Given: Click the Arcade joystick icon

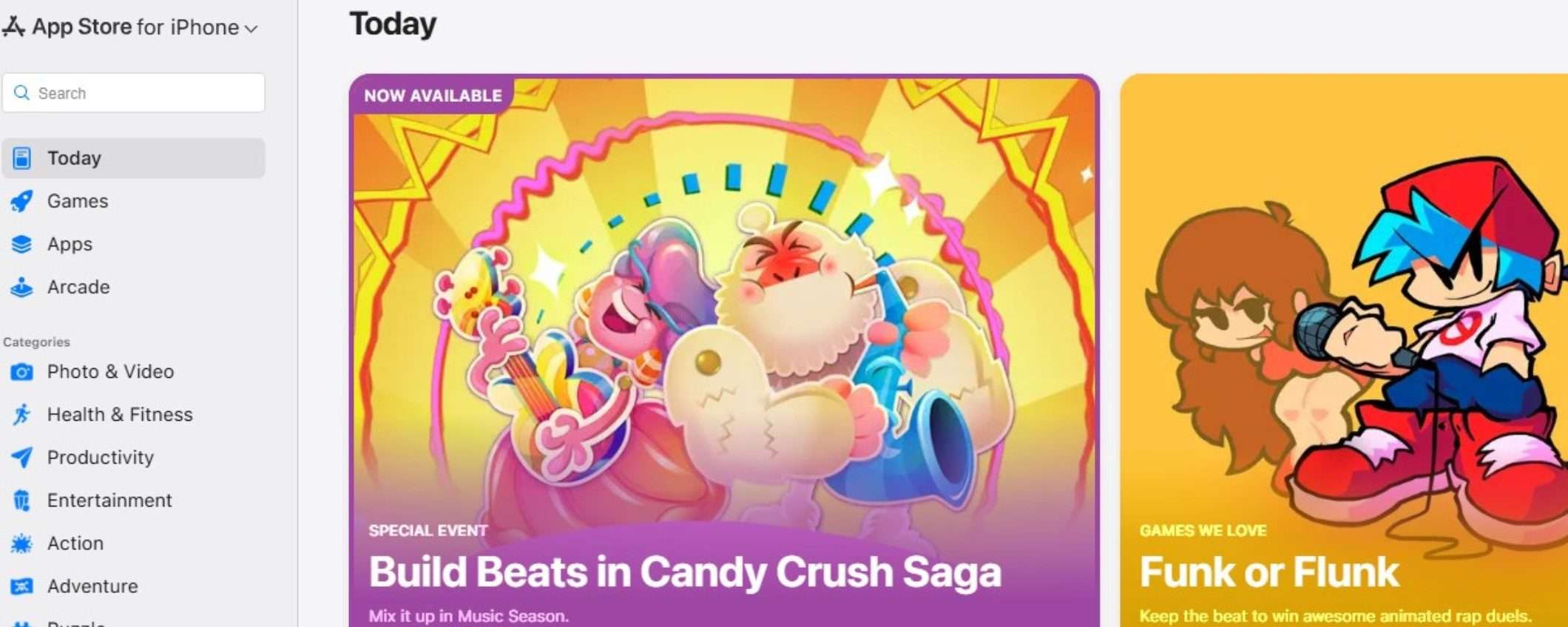Looking at the screenshot, I should point(21,287).
